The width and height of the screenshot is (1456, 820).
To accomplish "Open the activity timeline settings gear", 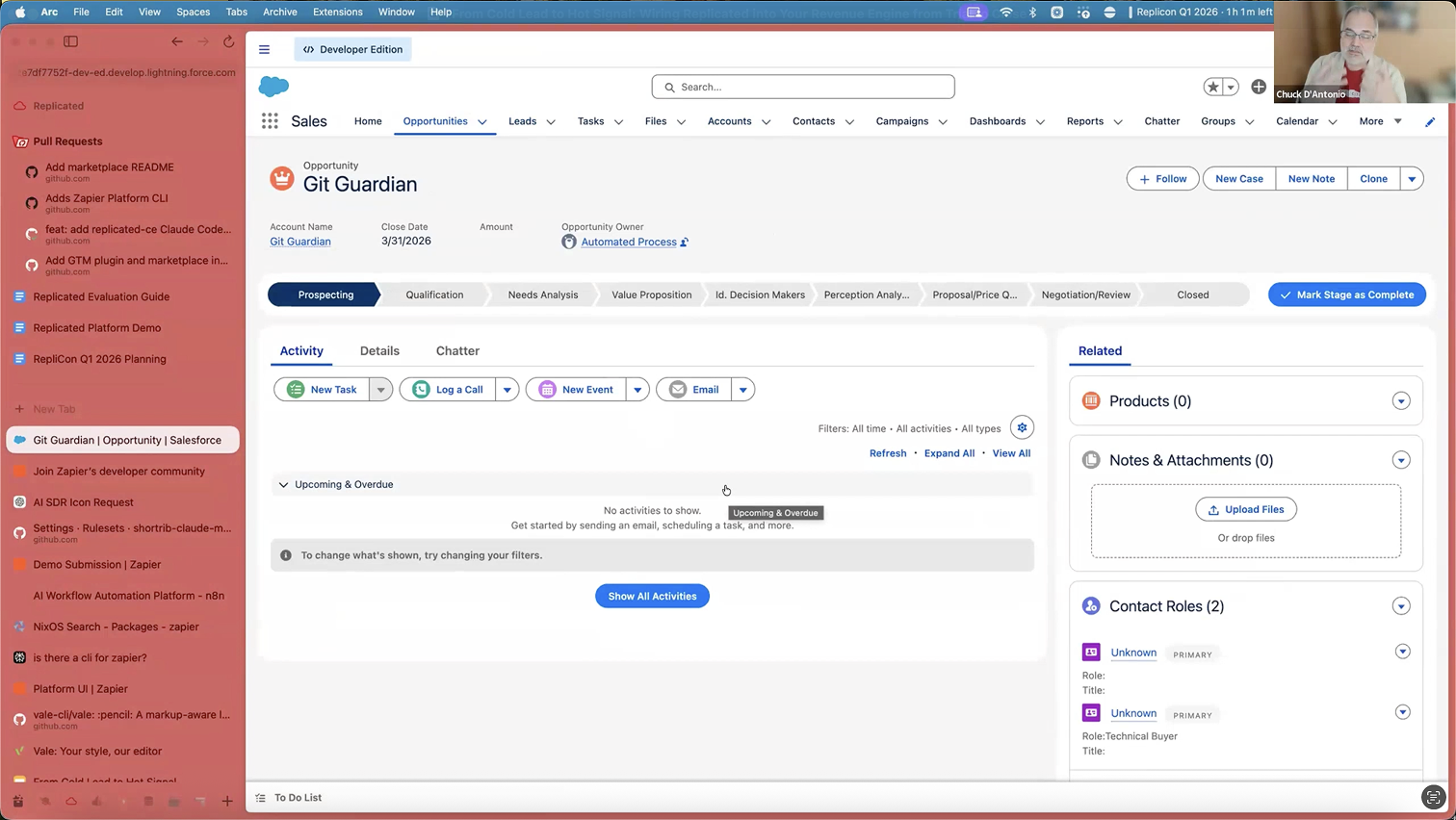I will tap(1022, 428).
